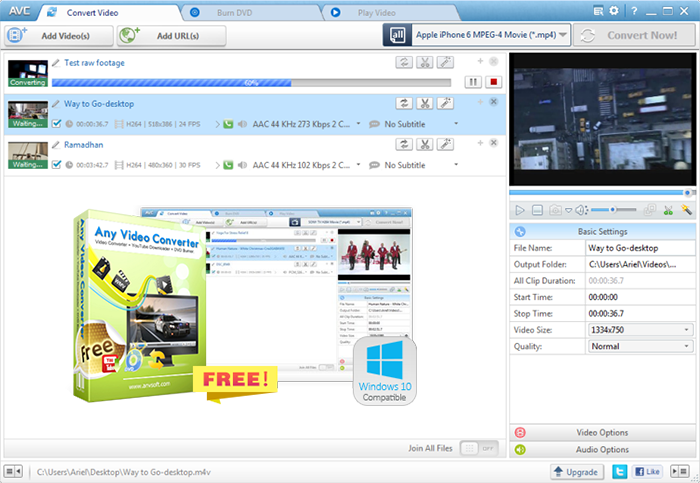Open the Video Size dropdown
Image resolution: width=700 pixels, height=483 pixels.
[640, 330]
